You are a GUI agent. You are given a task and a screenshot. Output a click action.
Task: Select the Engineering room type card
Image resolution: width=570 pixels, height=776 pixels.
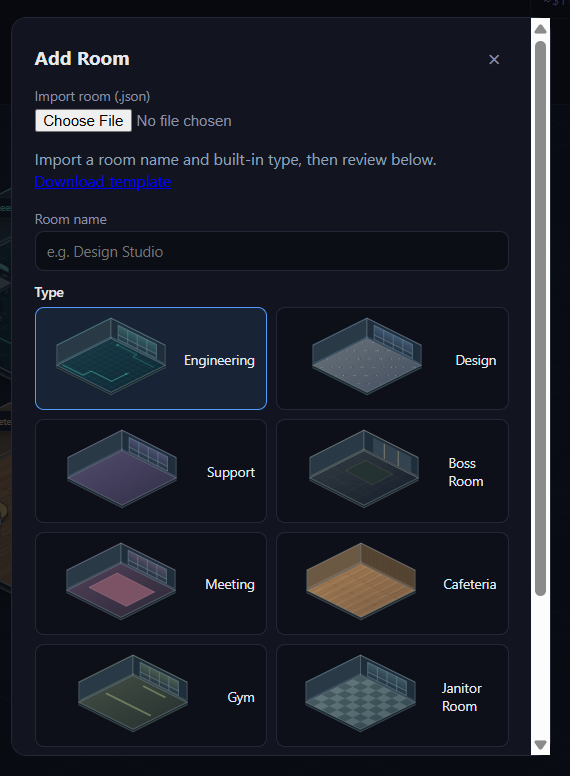(151, 358)
